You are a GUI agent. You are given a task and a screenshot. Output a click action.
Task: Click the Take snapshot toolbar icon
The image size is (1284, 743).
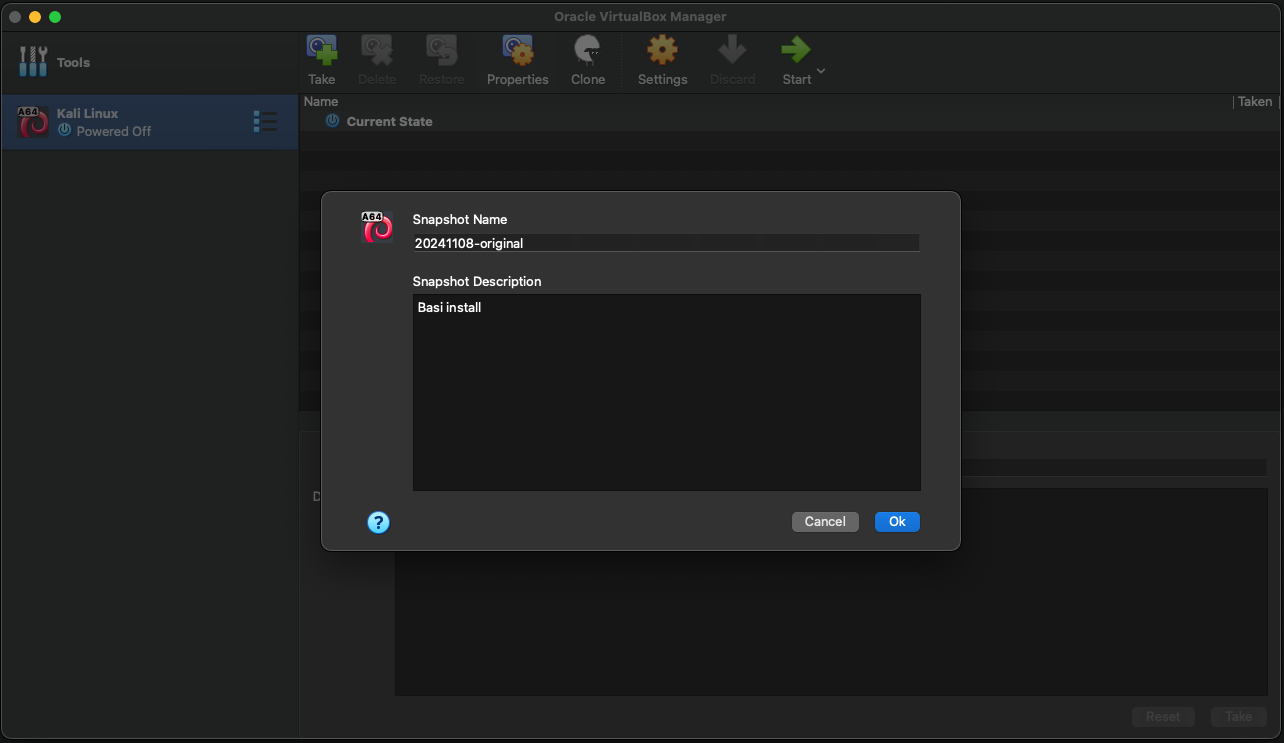point(322,51)
